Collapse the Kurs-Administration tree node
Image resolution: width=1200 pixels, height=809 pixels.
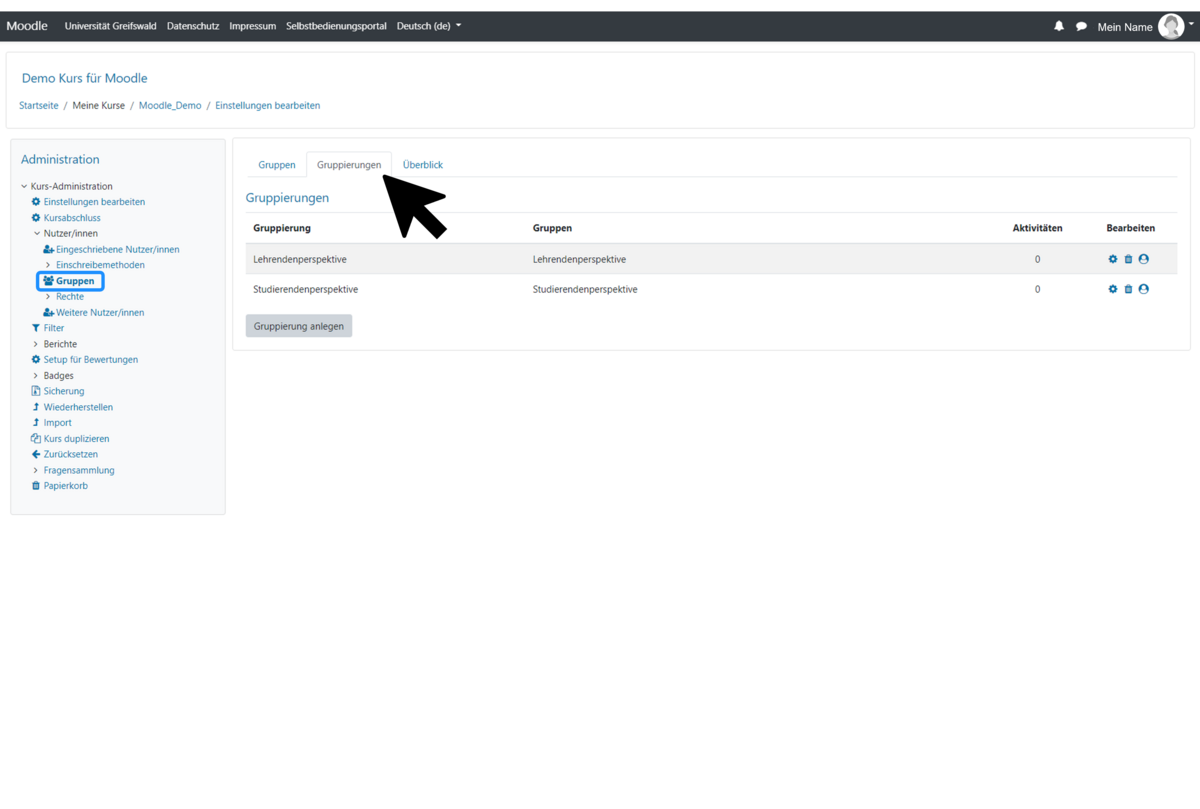25,186
